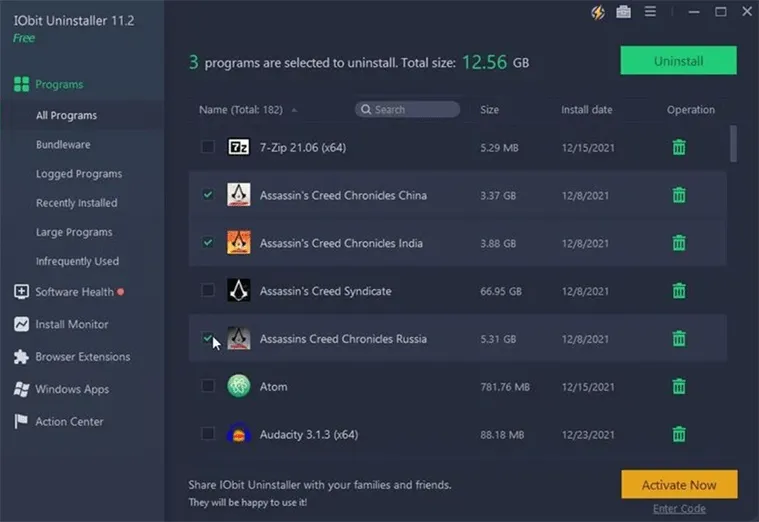Uncheck Assassin's Creed Chronicles China checkbox

pos(208,194)
